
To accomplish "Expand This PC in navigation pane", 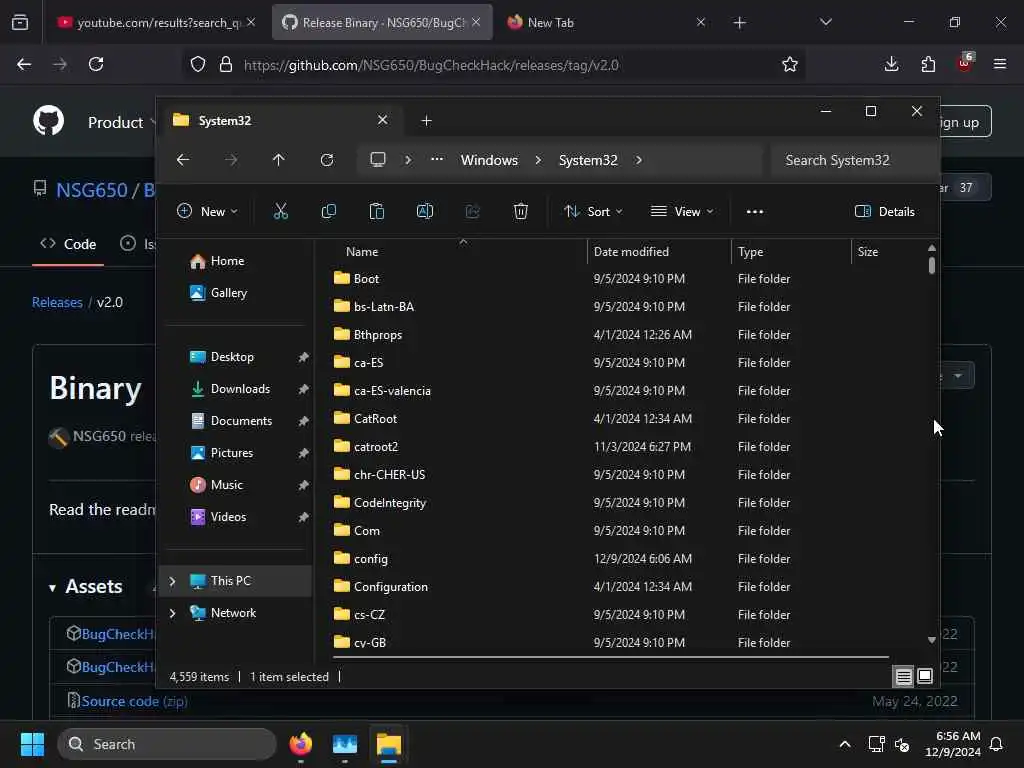I will pos(172,581).
